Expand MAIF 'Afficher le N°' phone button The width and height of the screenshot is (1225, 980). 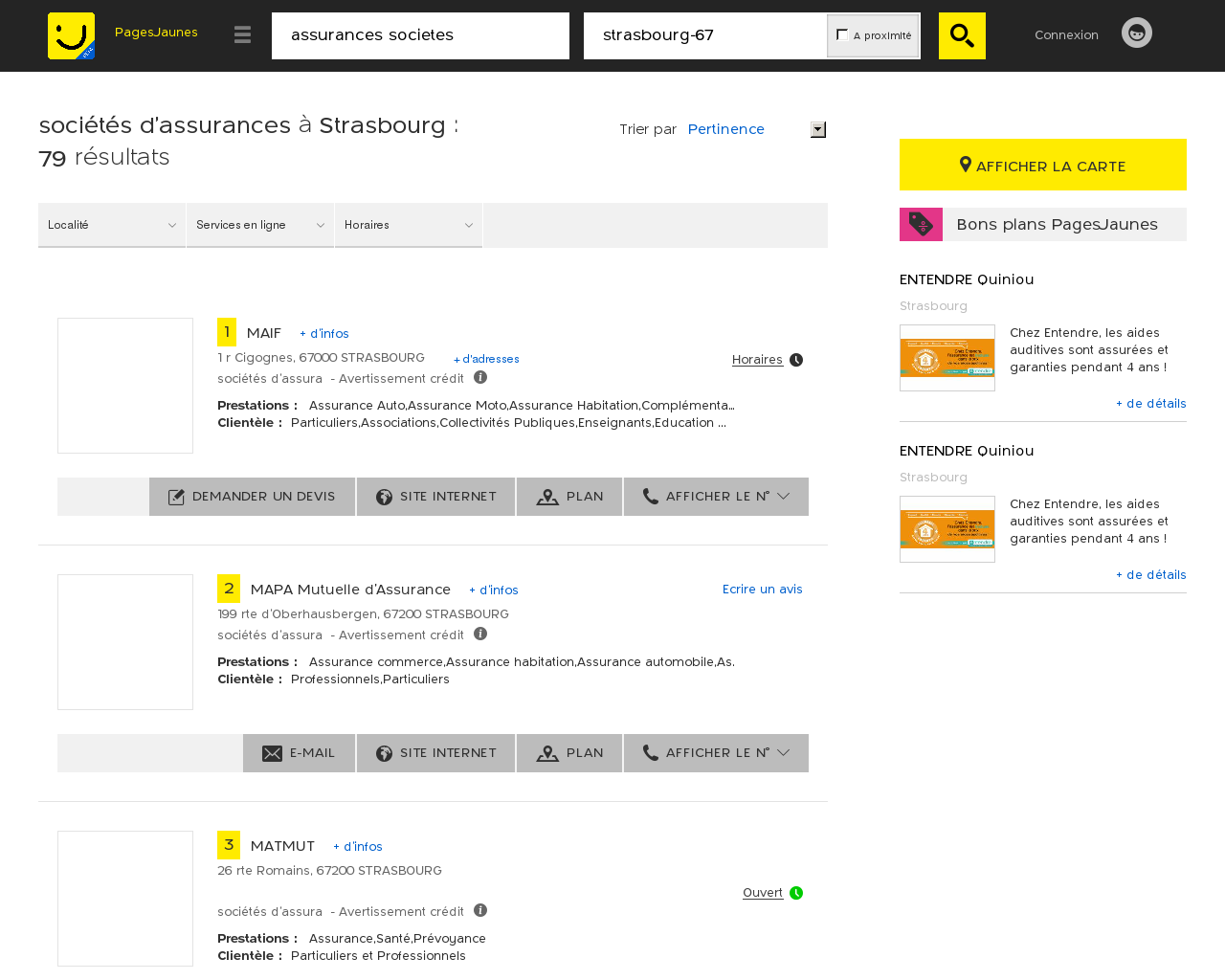716,497
